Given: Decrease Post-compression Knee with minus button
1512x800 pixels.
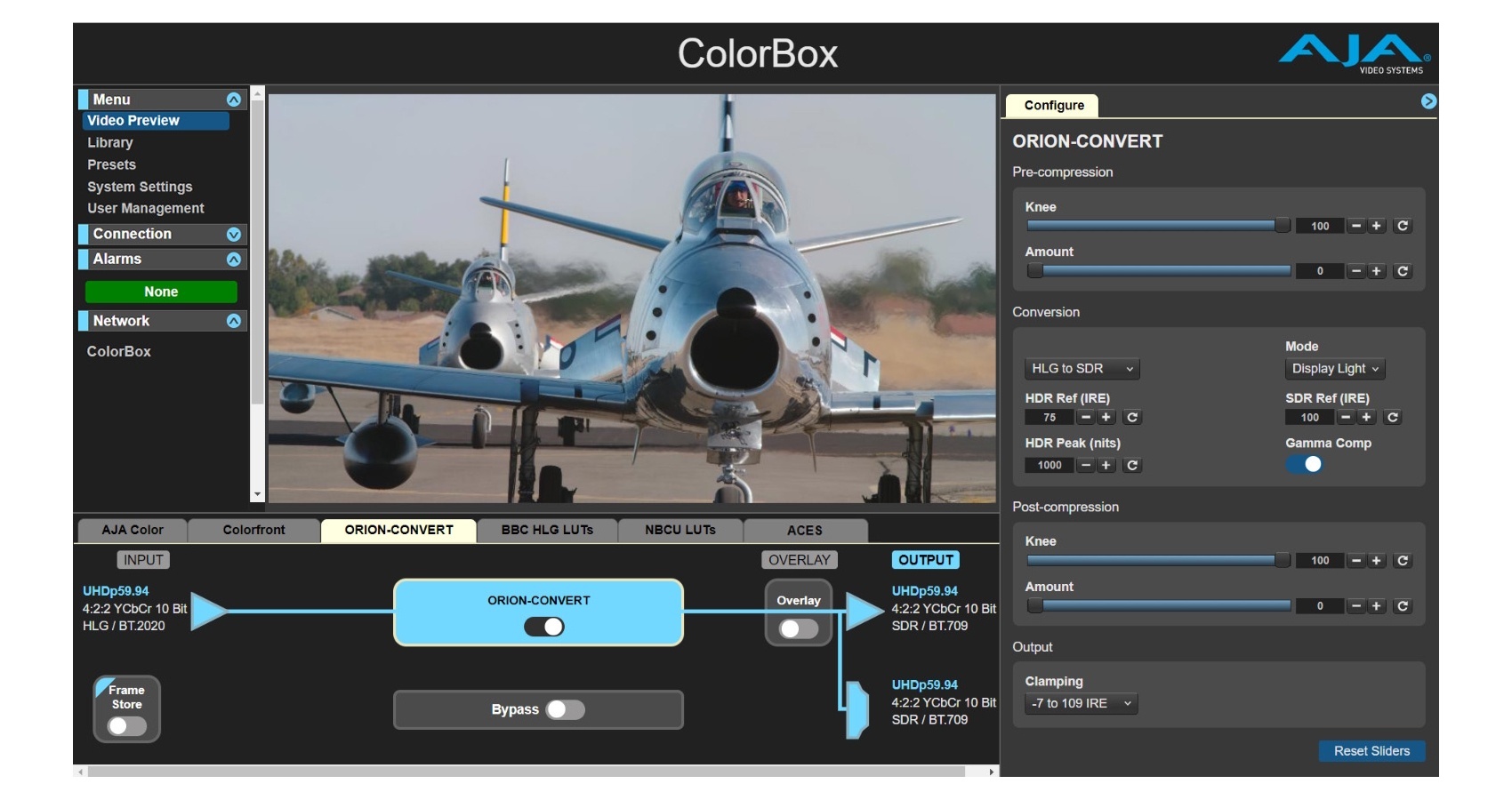Looking at the screenshot, I should [x=1356, y=560].
